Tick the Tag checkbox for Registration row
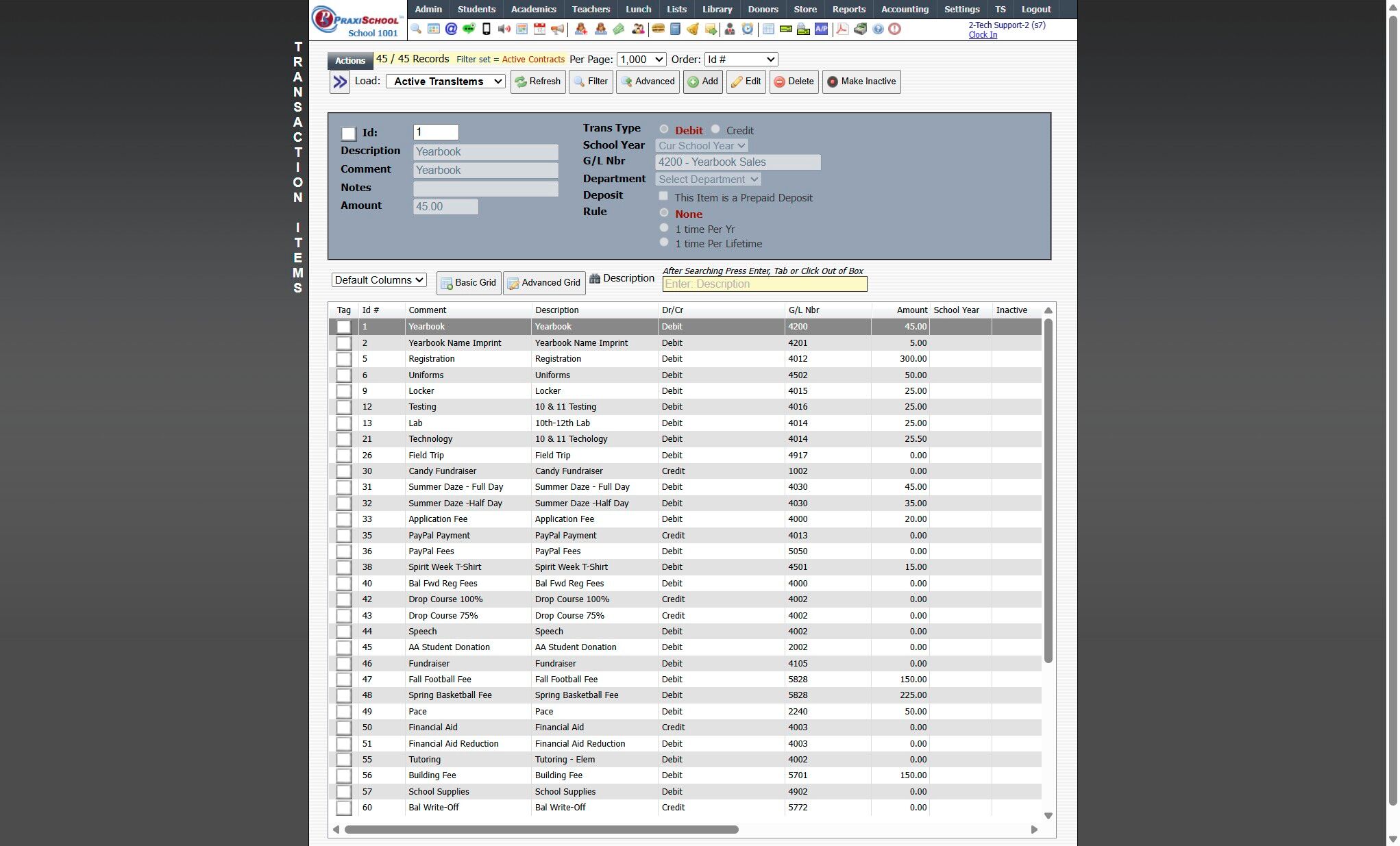Image resolution: width=1400 pixels, height=846 pixels. tap(344, 359)
